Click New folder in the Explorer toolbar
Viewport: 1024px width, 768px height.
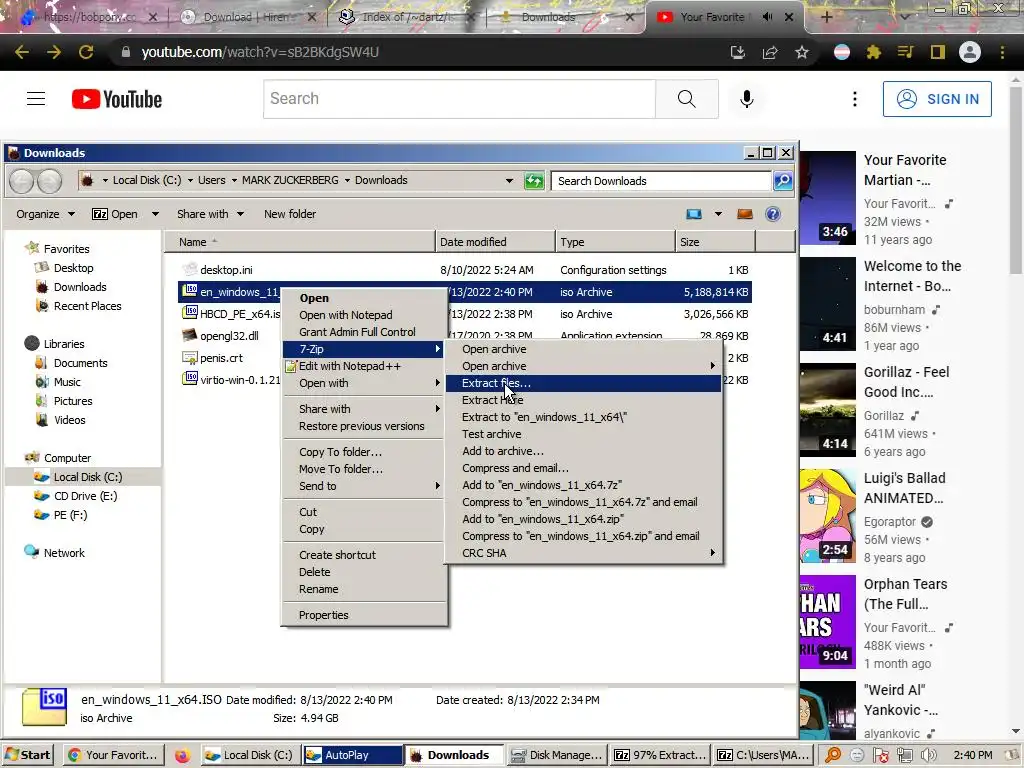click(290, 214)
